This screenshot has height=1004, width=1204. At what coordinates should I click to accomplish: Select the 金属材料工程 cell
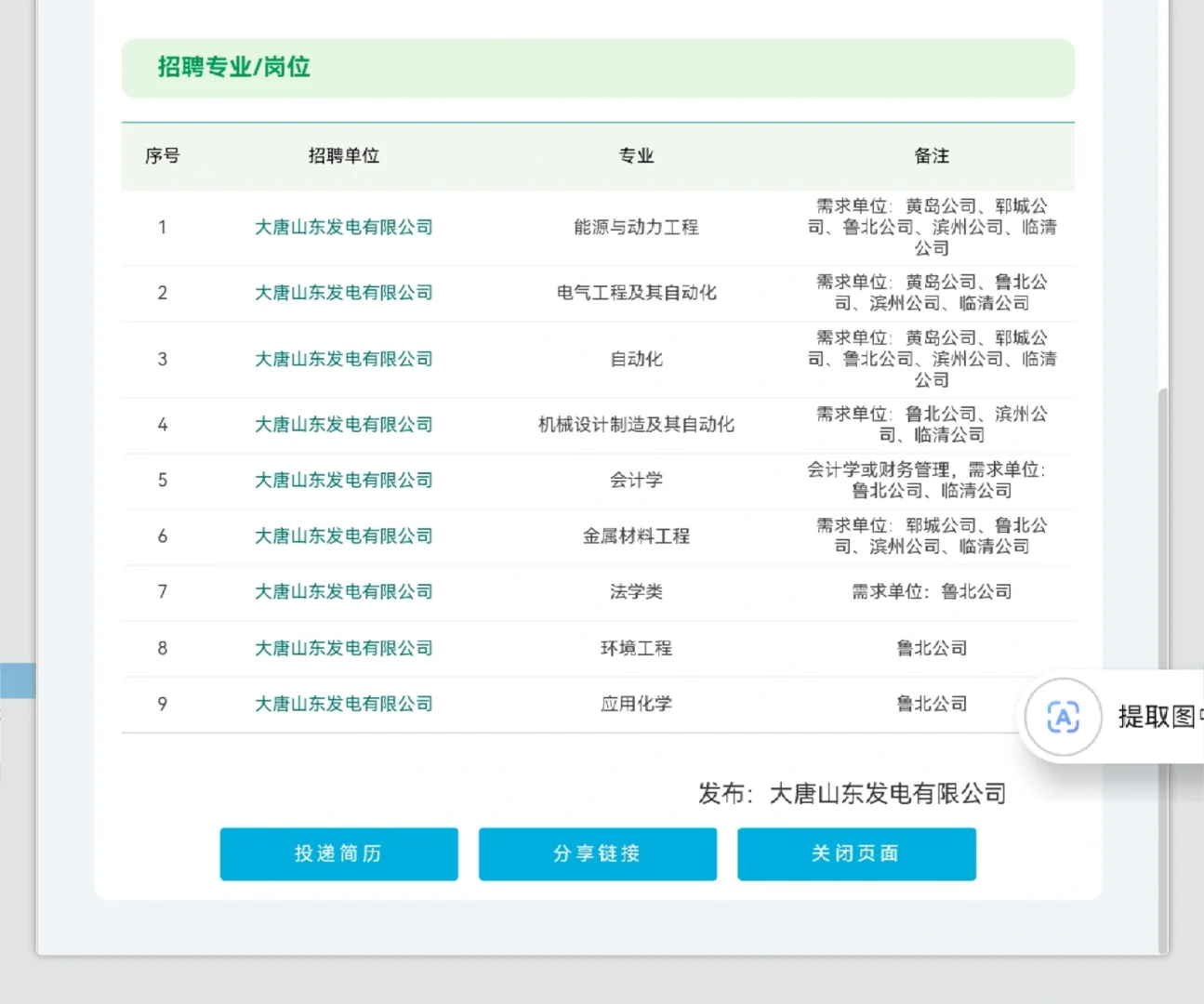click(637, 536)
